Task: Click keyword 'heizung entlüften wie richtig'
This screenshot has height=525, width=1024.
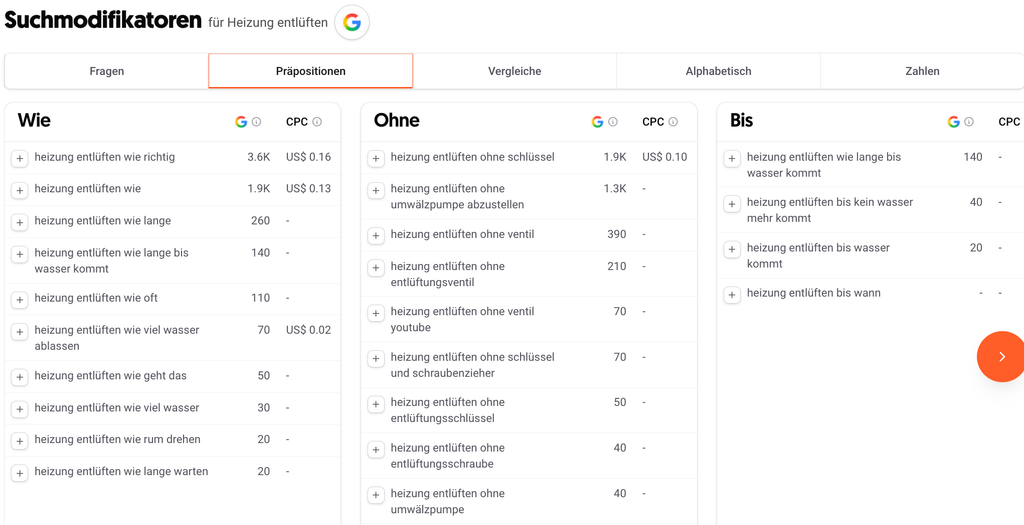Action: 104,157
